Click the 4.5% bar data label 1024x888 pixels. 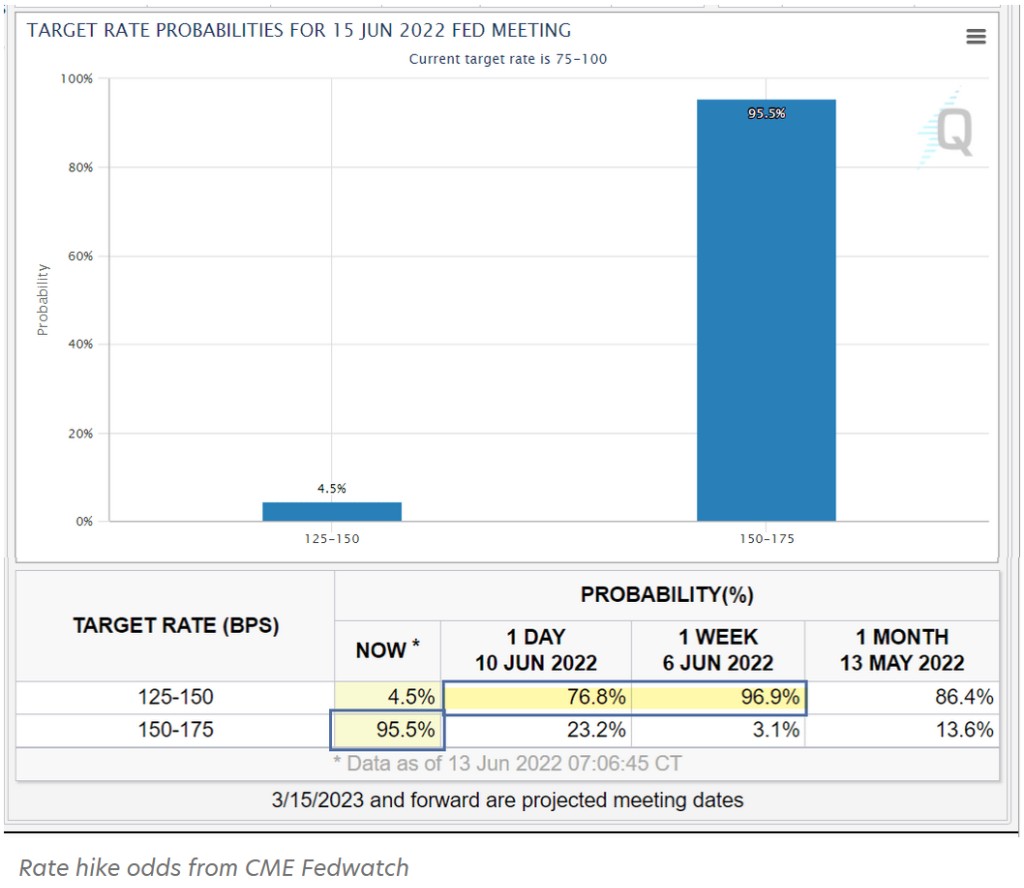pyautogui.click(x=332, y=489)
